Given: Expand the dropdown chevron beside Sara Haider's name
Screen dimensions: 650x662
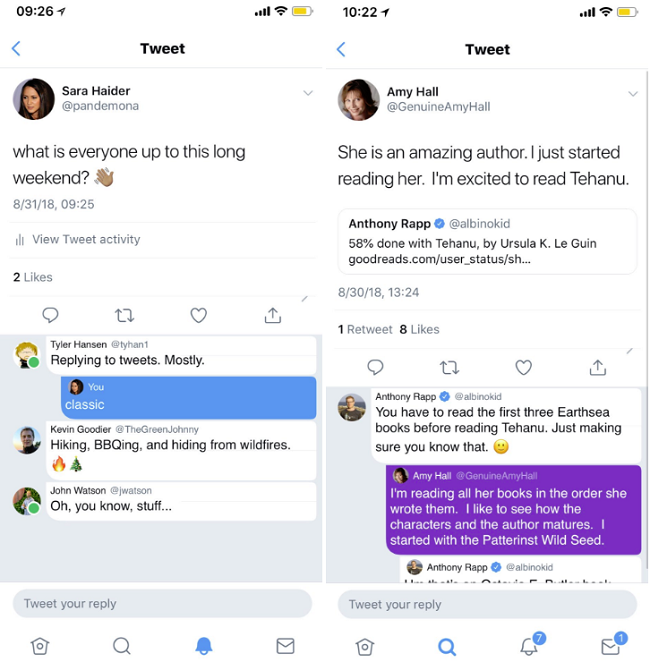Looking at the screenshot, I should (308, 93).
